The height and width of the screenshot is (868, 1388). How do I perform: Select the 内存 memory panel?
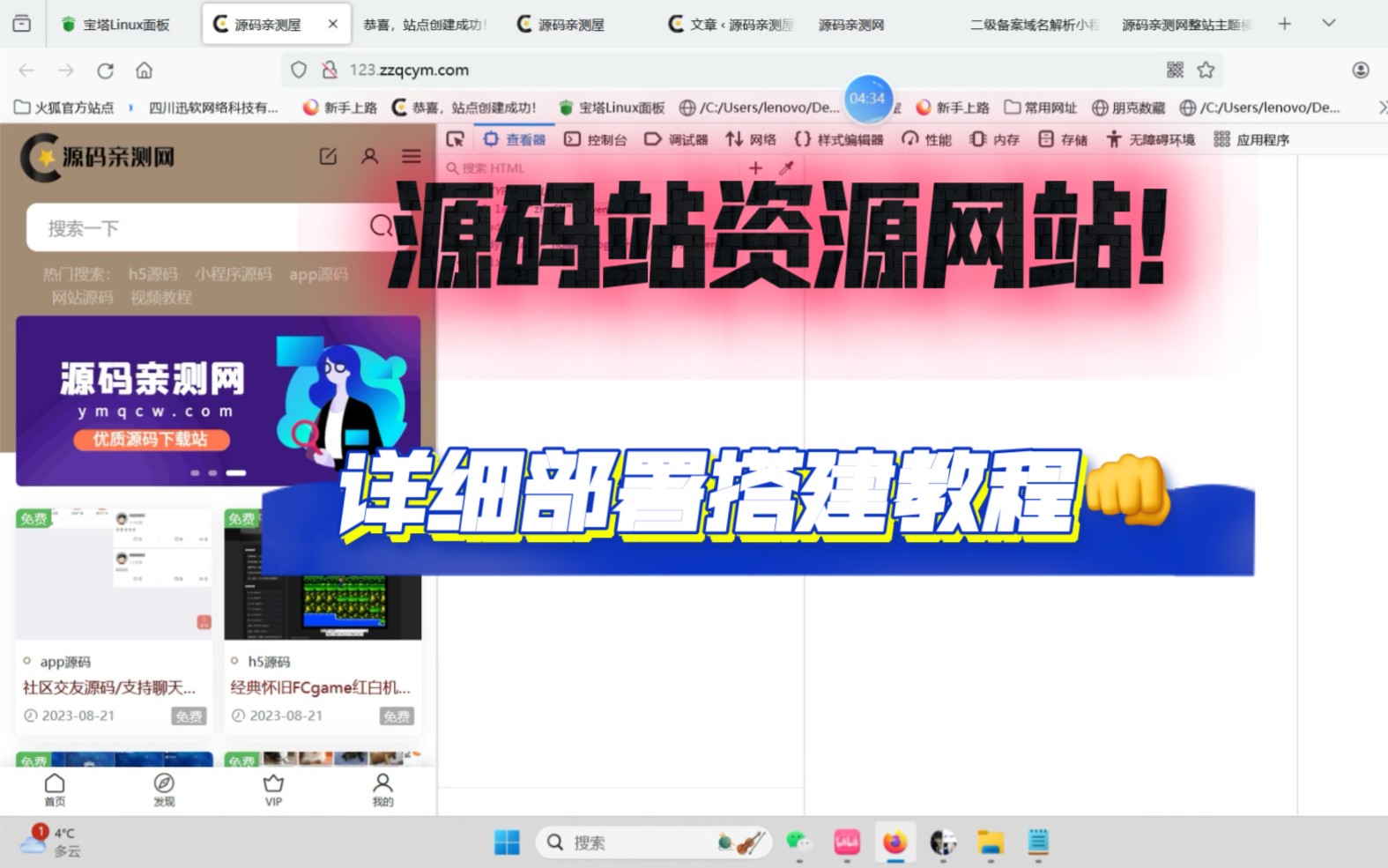click(994, 139)
